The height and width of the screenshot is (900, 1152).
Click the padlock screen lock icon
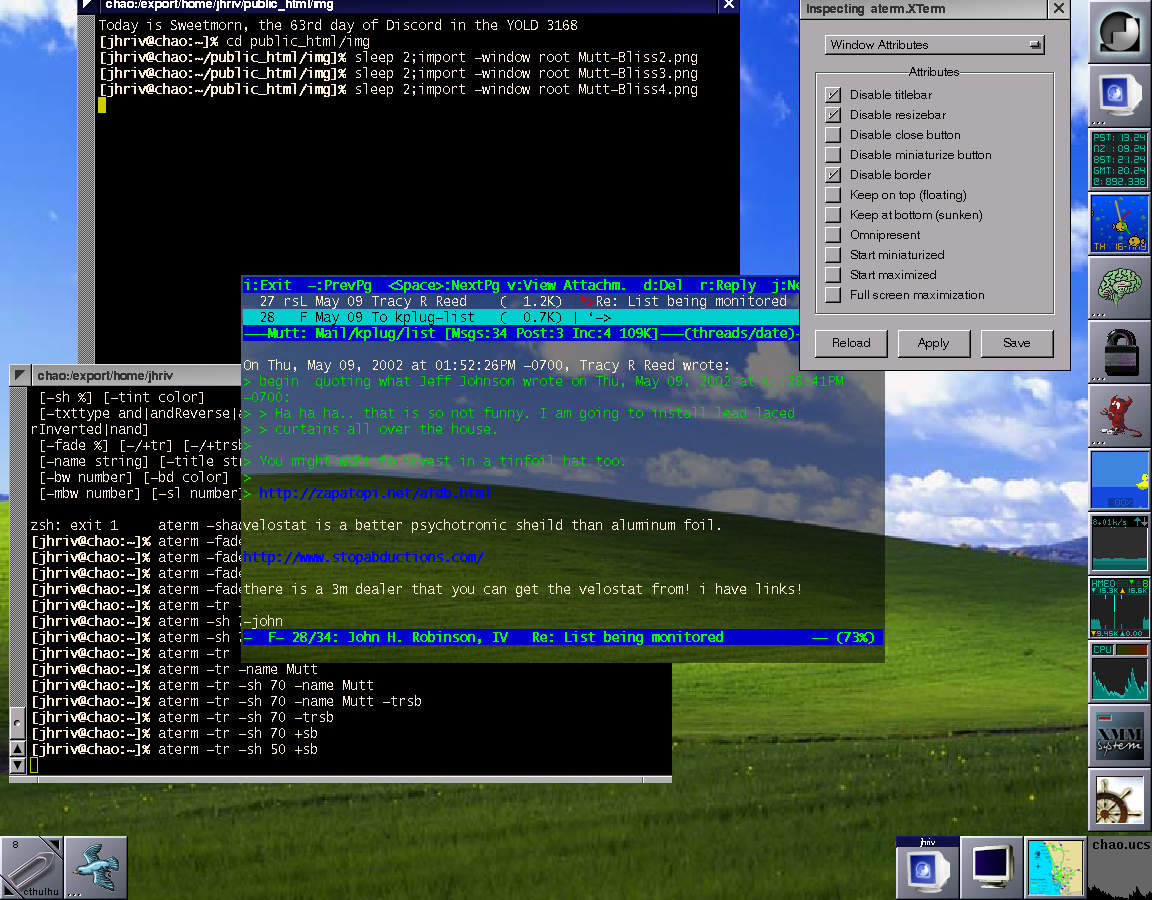coord(1119,352)
